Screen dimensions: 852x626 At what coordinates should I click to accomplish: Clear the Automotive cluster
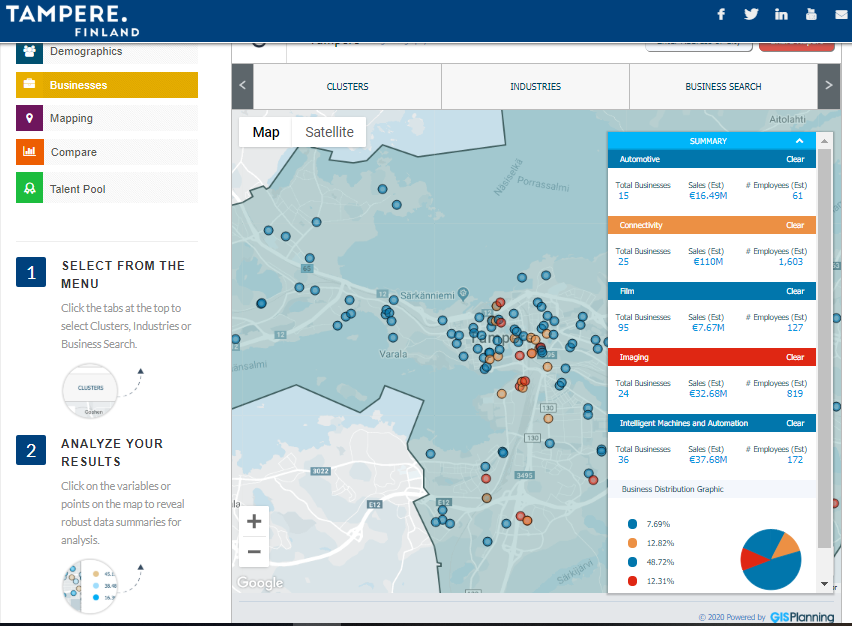[795, 159]
